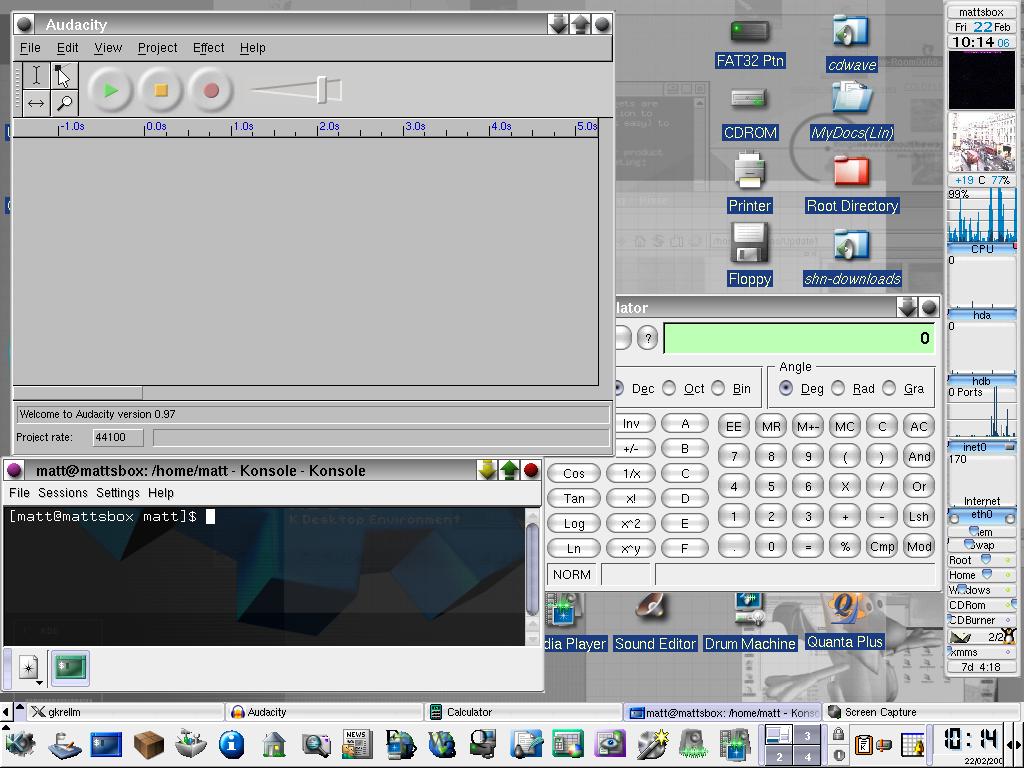Click the cardboard box package icon in panel
1024x768 pixels.
pos(148,744)
